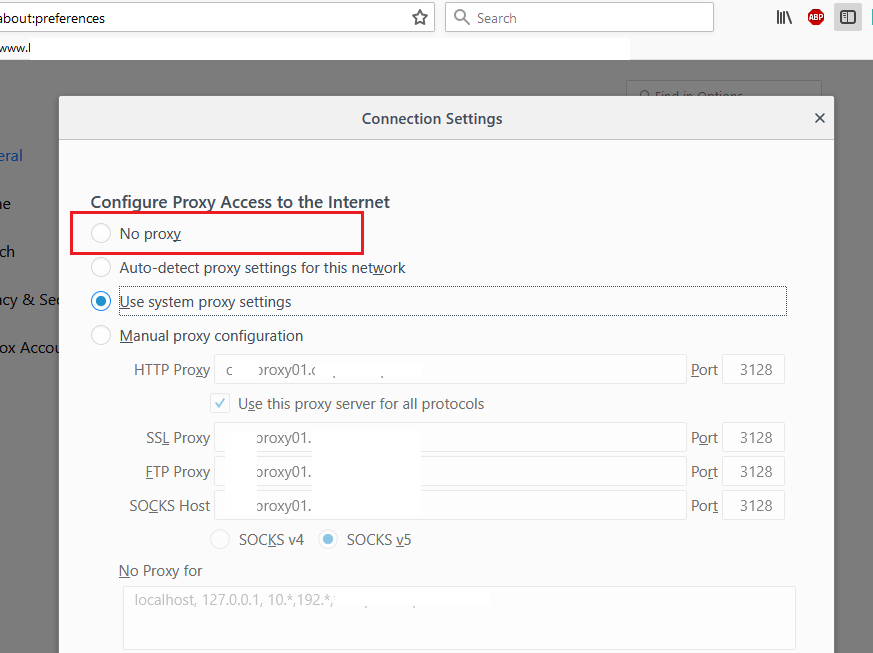This screenshot has width=873, height=653.
Task: Choose Use system proxy settings
Action: (101, 301)
